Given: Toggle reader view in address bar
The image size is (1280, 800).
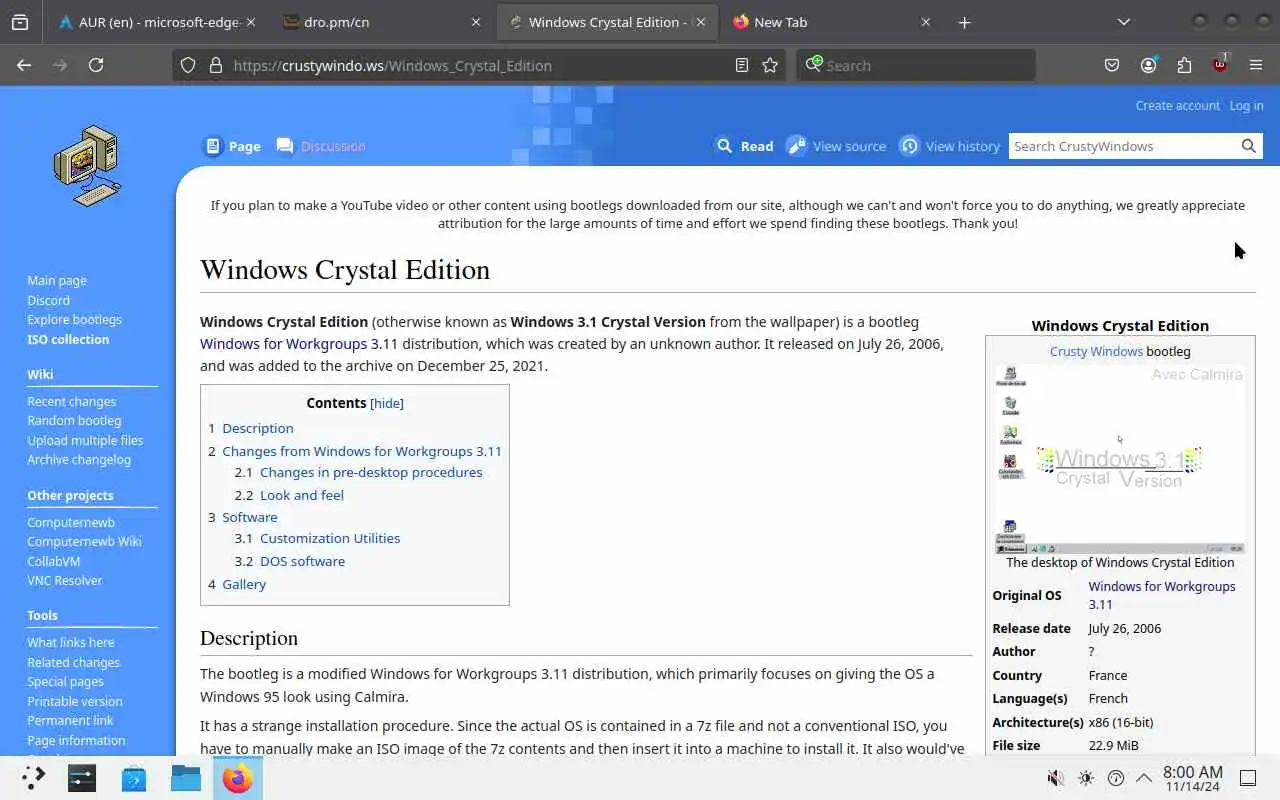Looking at the screenshot, I should click(x=741, y=65).
